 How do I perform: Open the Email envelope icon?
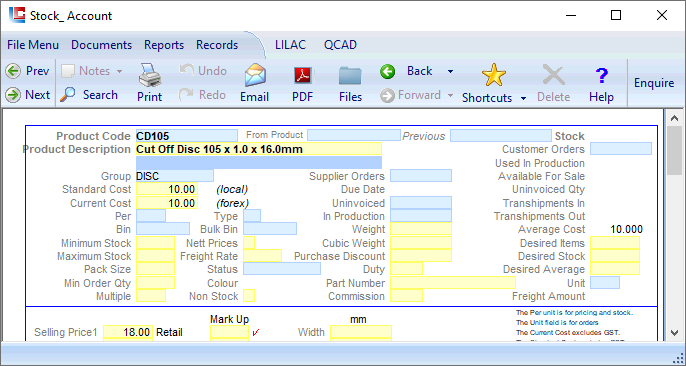[x=255, y=75]
